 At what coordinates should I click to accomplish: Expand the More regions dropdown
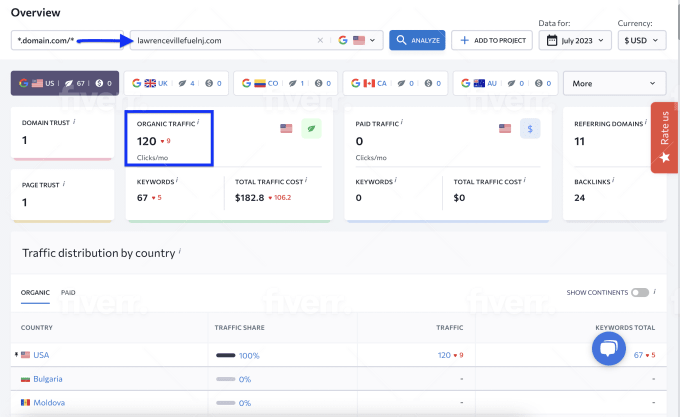coord(615,83)
